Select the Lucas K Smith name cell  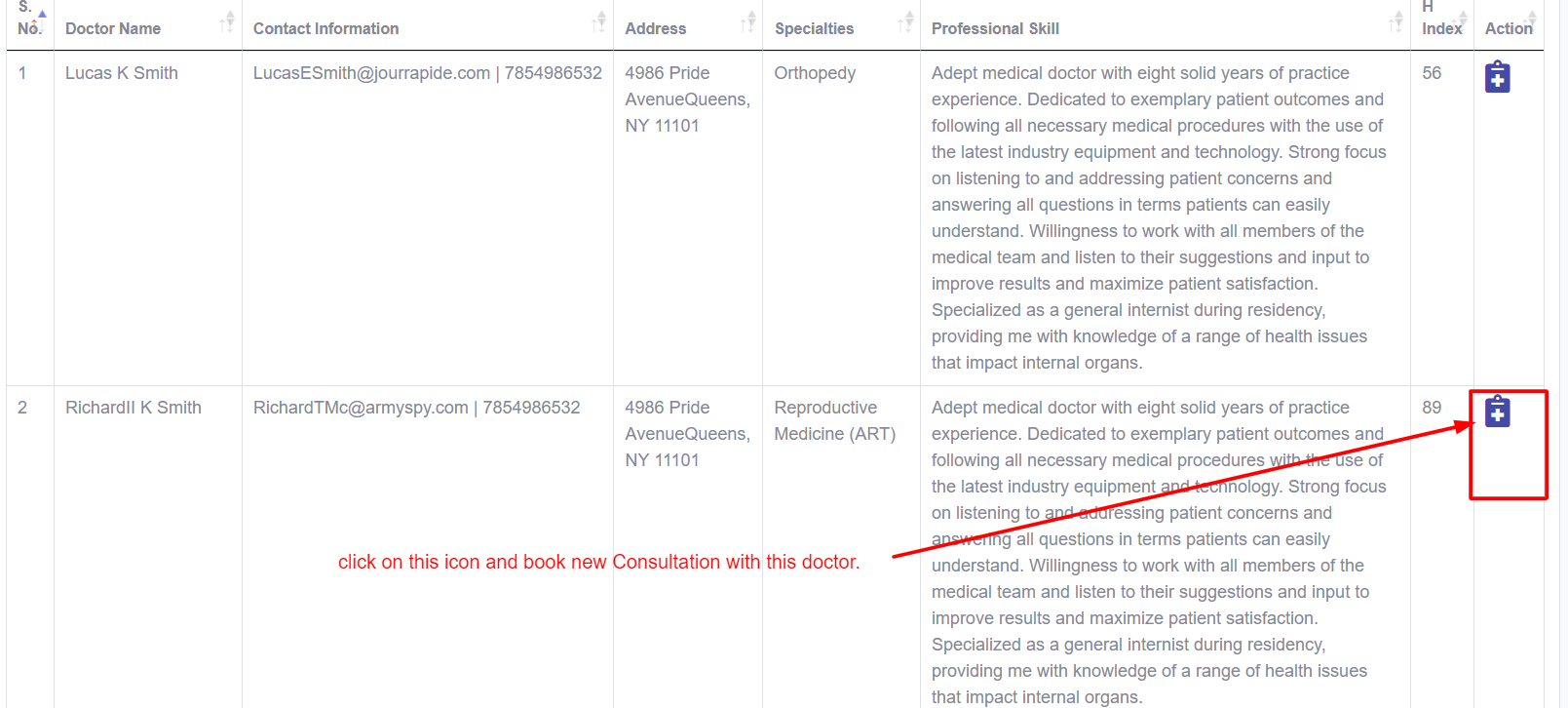122,73
